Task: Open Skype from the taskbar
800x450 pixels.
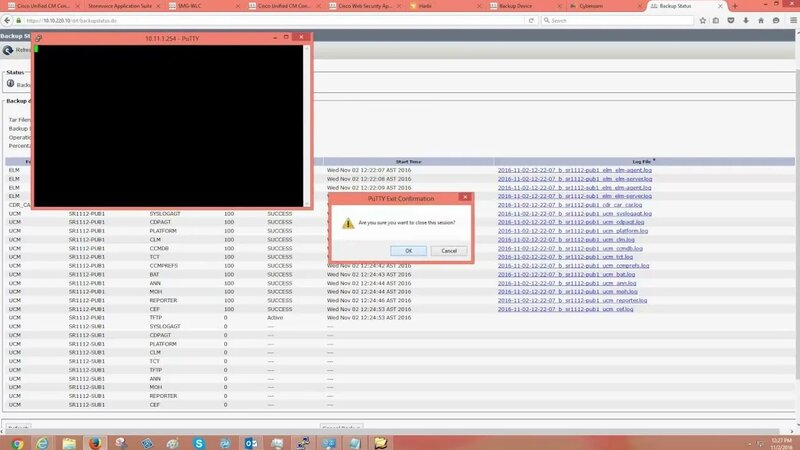Action: point(199,443)
